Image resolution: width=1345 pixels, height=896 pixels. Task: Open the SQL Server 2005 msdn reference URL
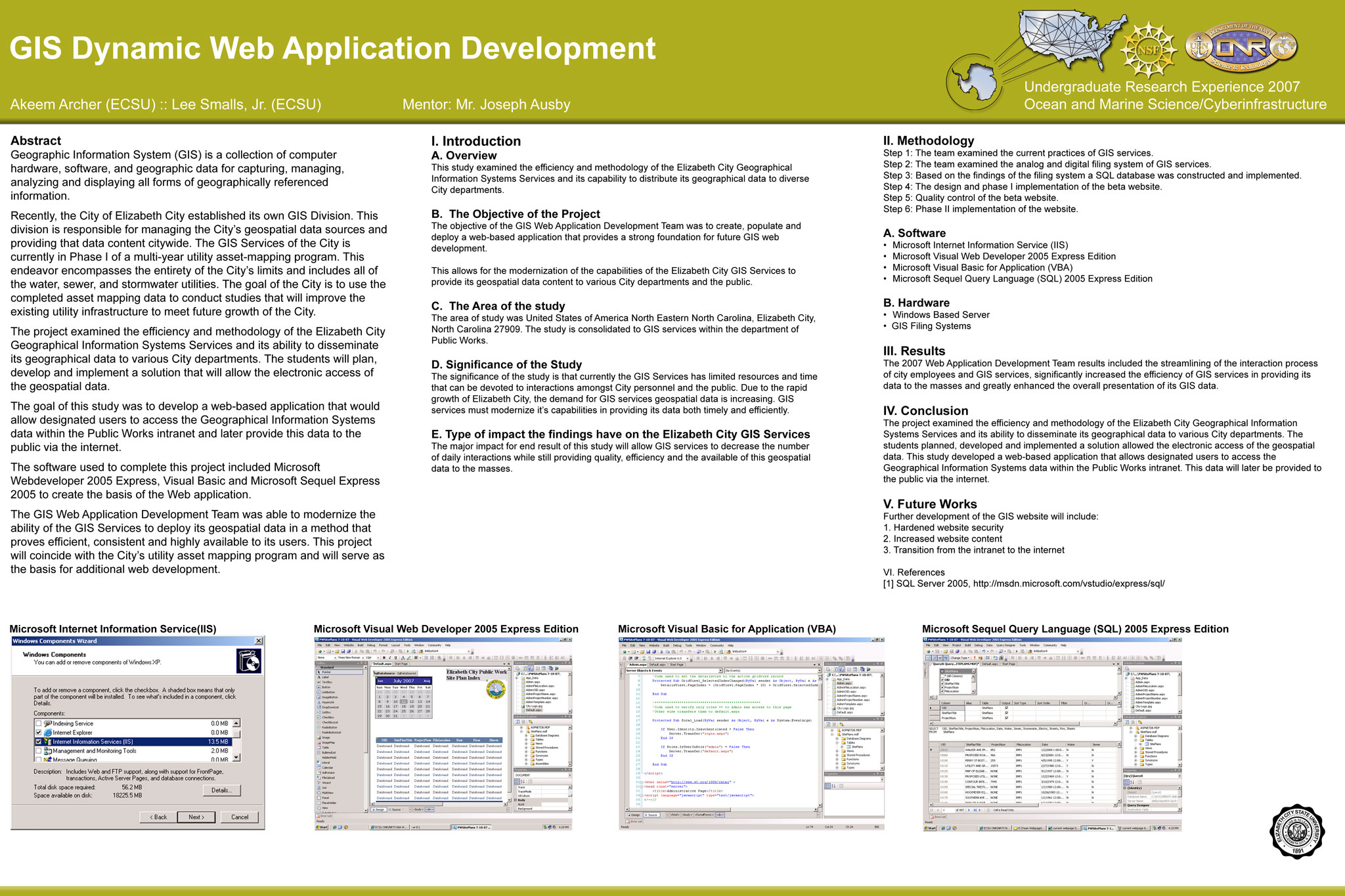click(x=1069, y=584)
